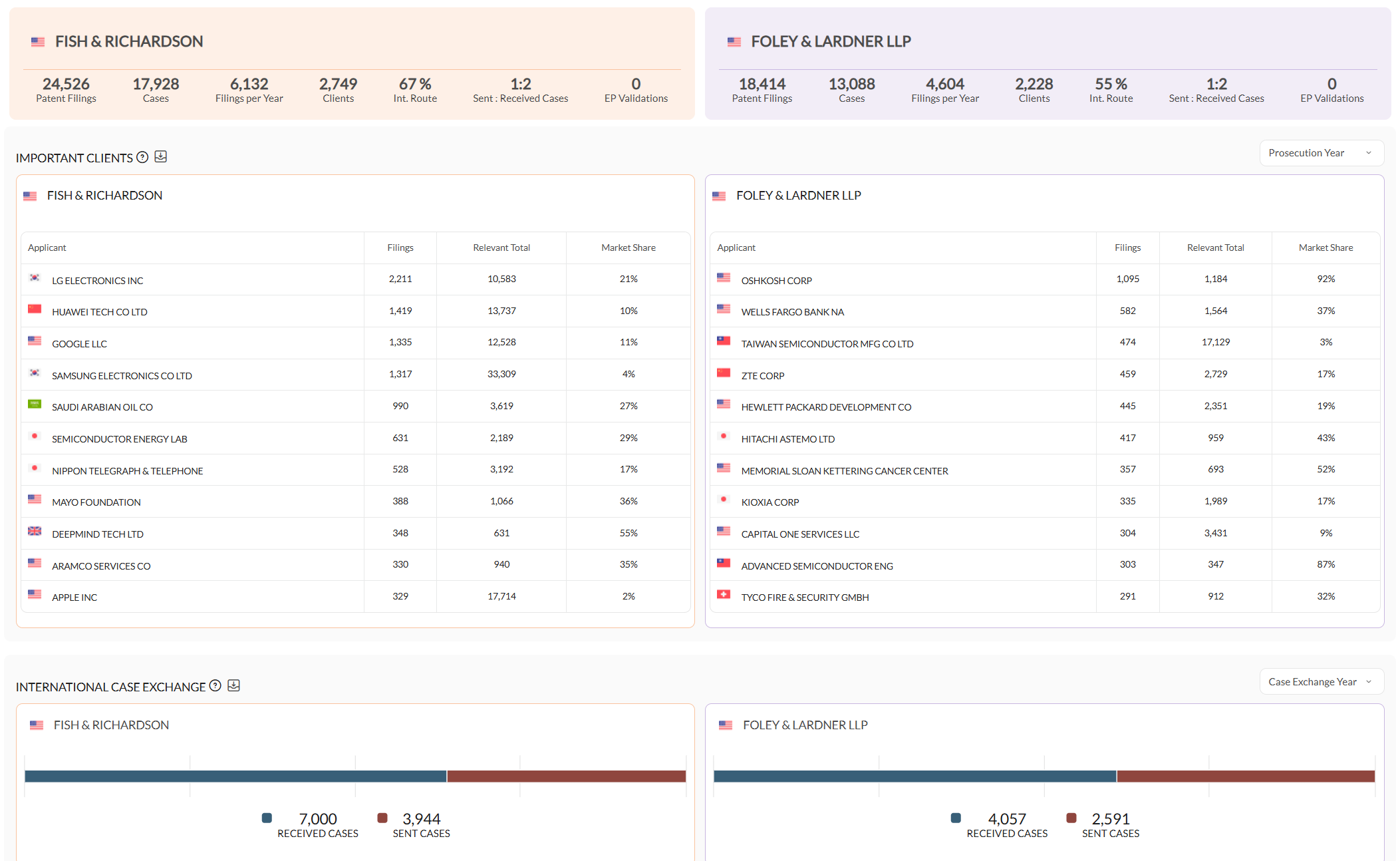Select GOOGLE LLC applicant
The height and width of the screenshot is (861, 1400).
tap(79, 344)
